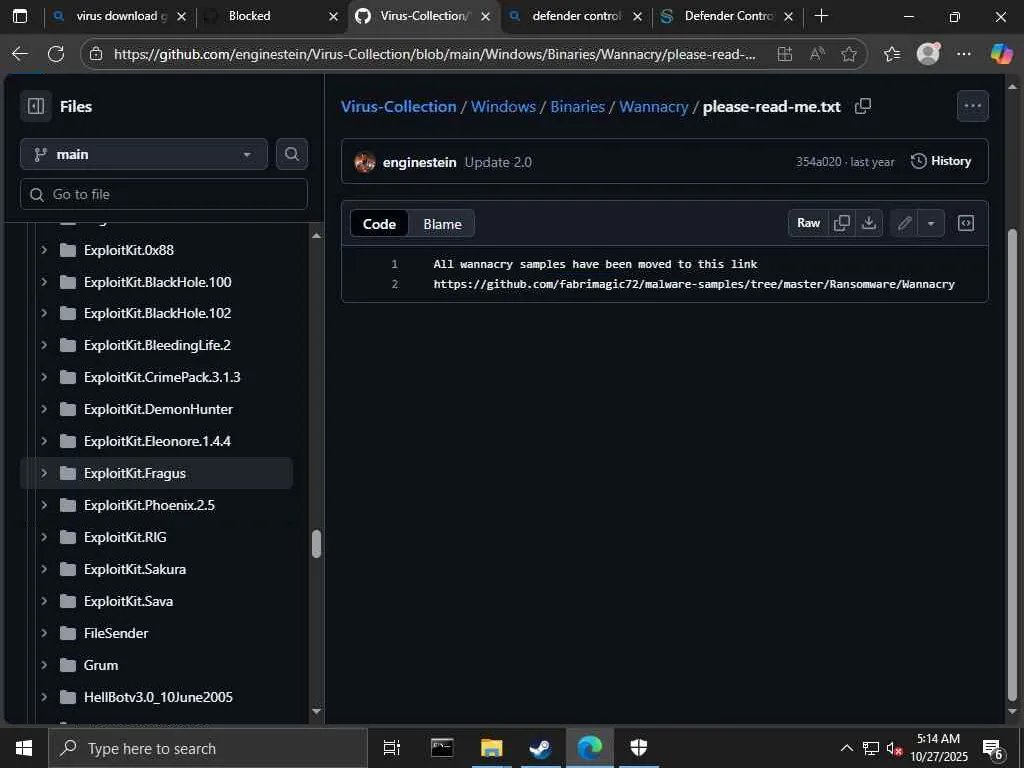The image size is (1024, 768).
Task: Click the page vertical scrollbar thumb
Action: click(1013, 465)
